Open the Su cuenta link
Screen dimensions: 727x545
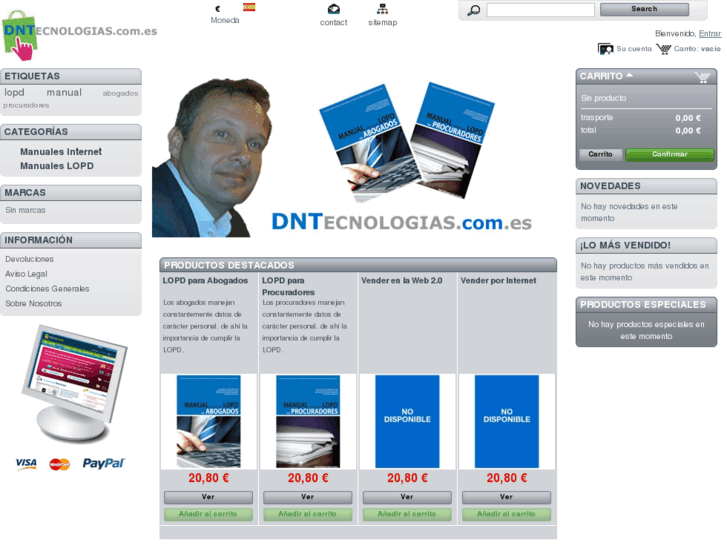634,49
